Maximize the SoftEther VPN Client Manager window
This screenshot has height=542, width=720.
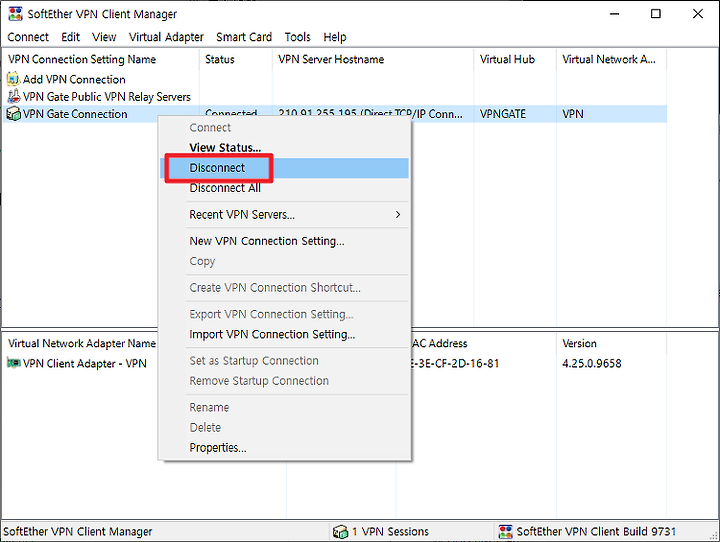[x=656, y=14]
